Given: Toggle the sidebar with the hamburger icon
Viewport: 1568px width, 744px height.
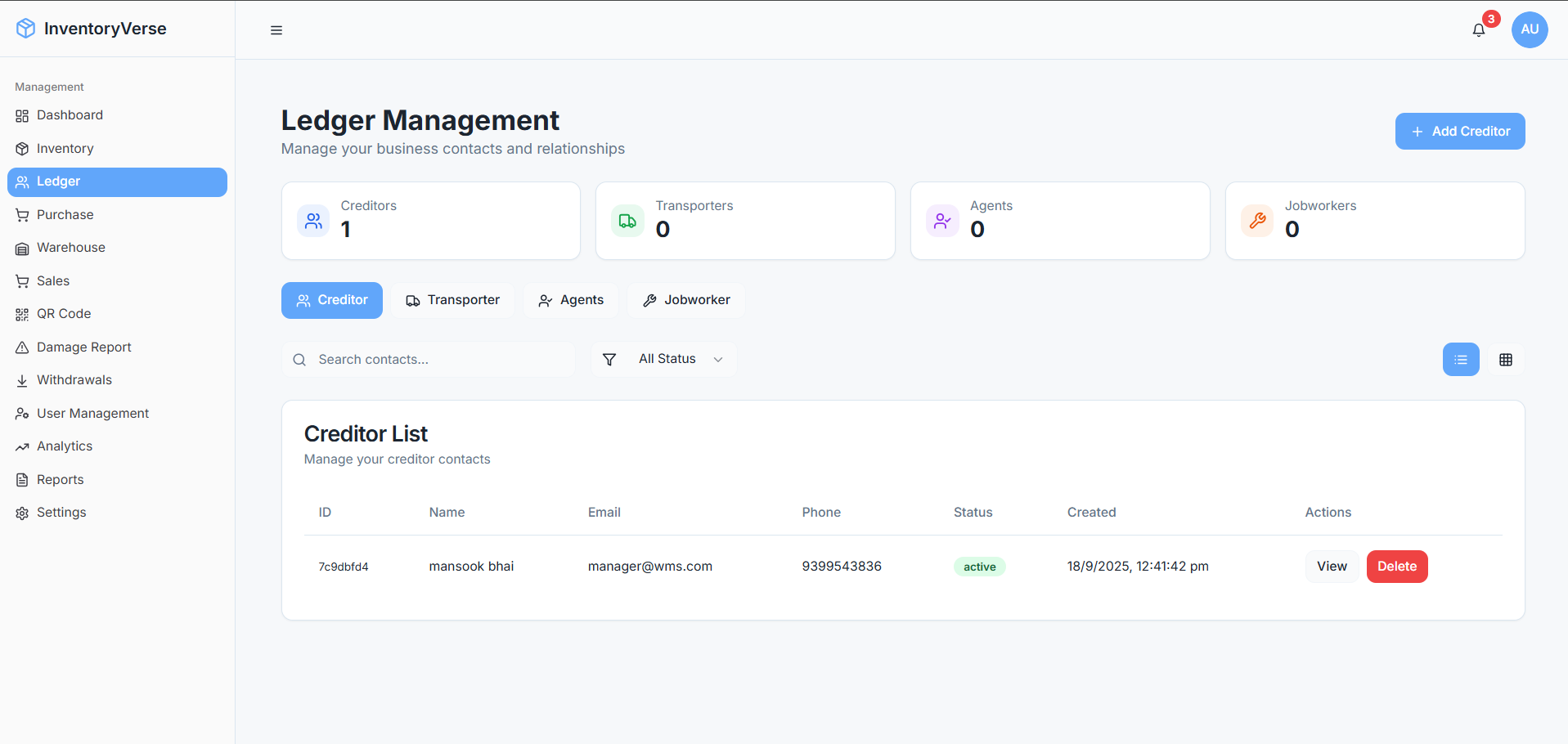Looking at the screenshot, I should 276,30.
